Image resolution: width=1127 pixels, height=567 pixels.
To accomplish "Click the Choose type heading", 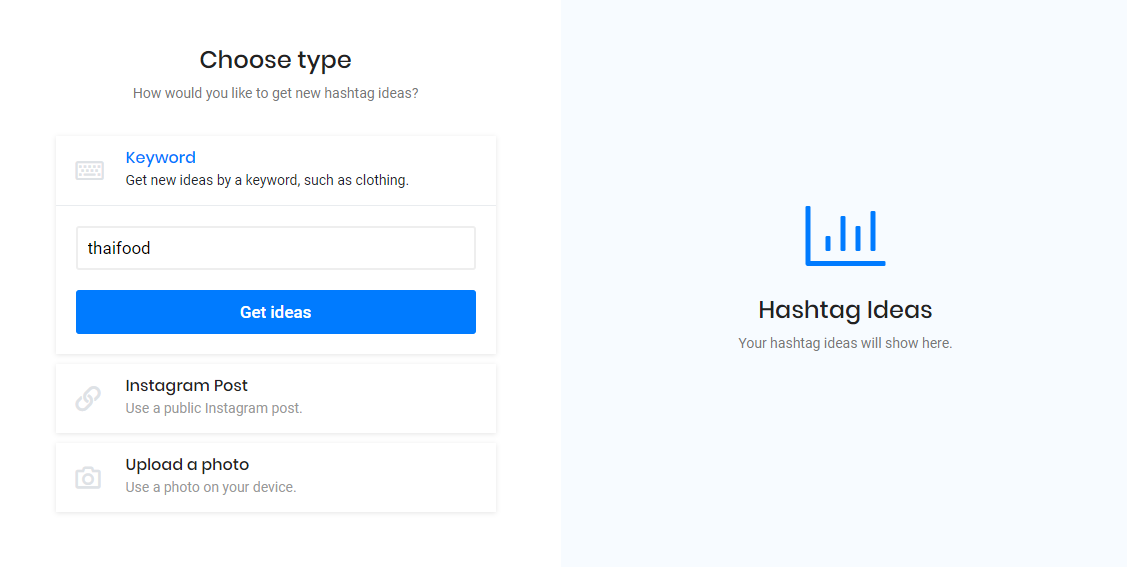I will pos(275,60).
